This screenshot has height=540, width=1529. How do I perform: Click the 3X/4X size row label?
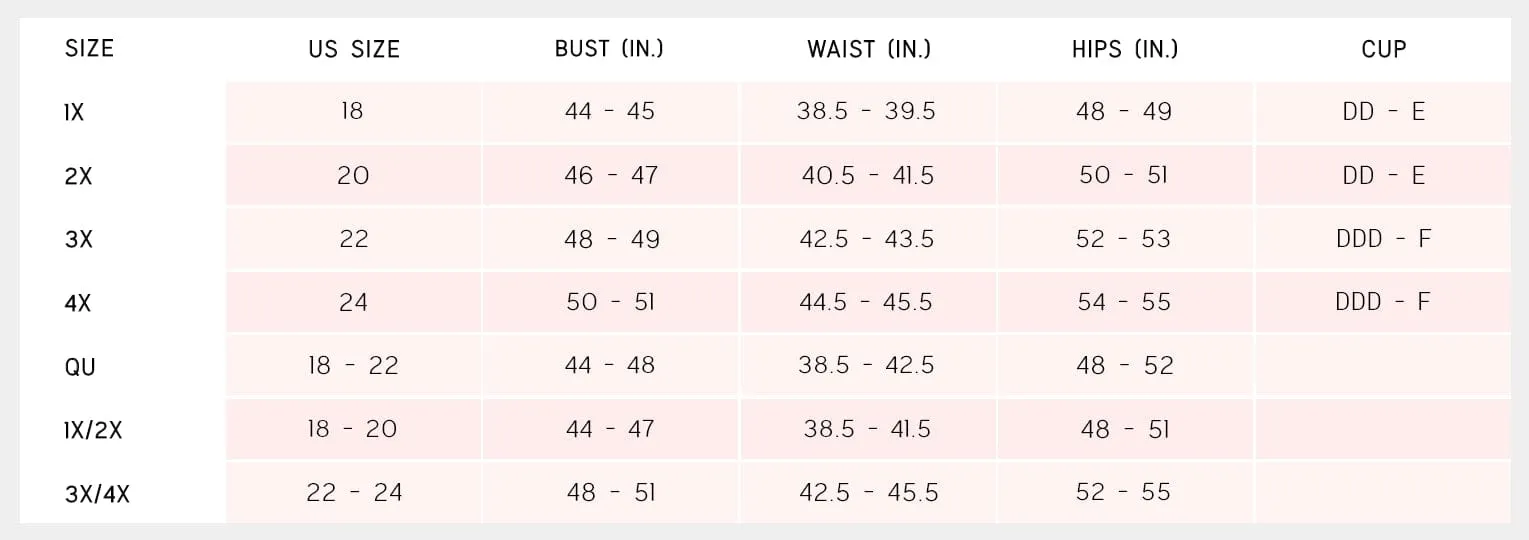(97, 494)
